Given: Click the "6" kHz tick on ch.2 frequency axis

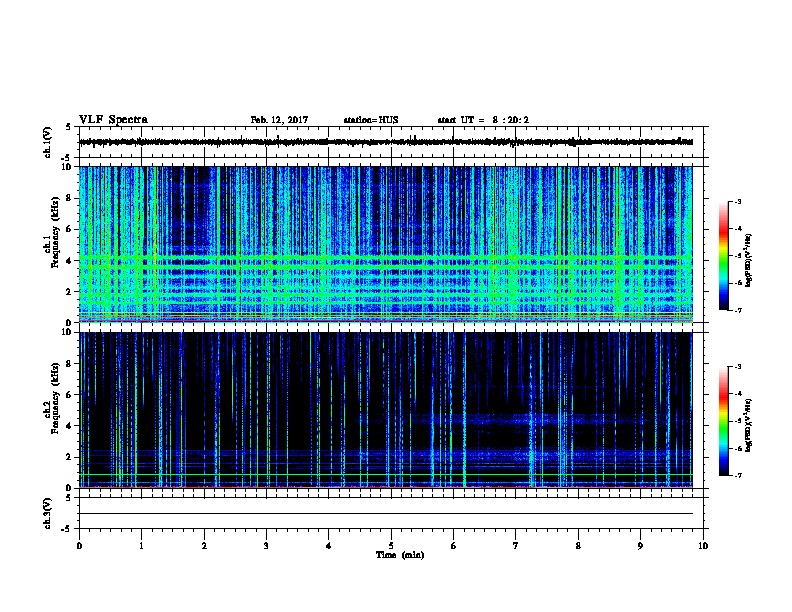Looking at the screenshot, I should point(70,395).
